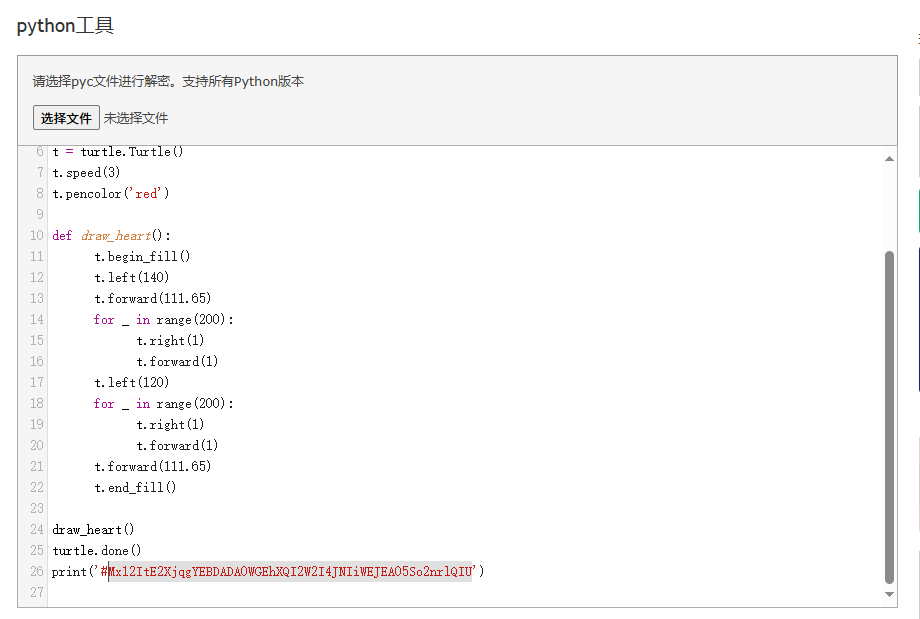The image size is (920, 619).
Task: Click the t.pencolor('red') code line
Action: (x=111, y=194)
